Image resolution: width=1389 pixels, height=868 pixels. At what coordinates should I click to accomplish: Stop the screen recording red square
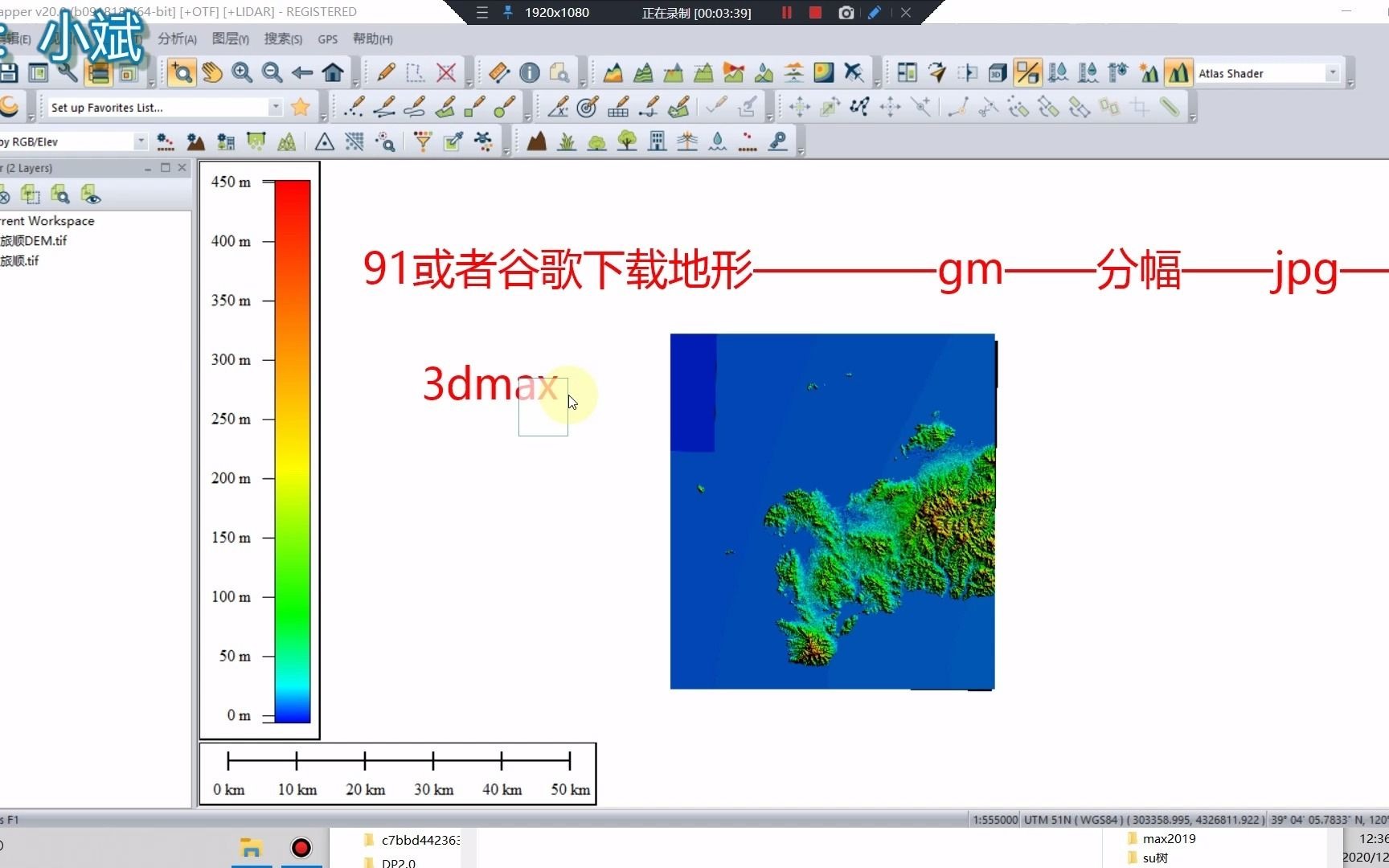coord(815,13)
